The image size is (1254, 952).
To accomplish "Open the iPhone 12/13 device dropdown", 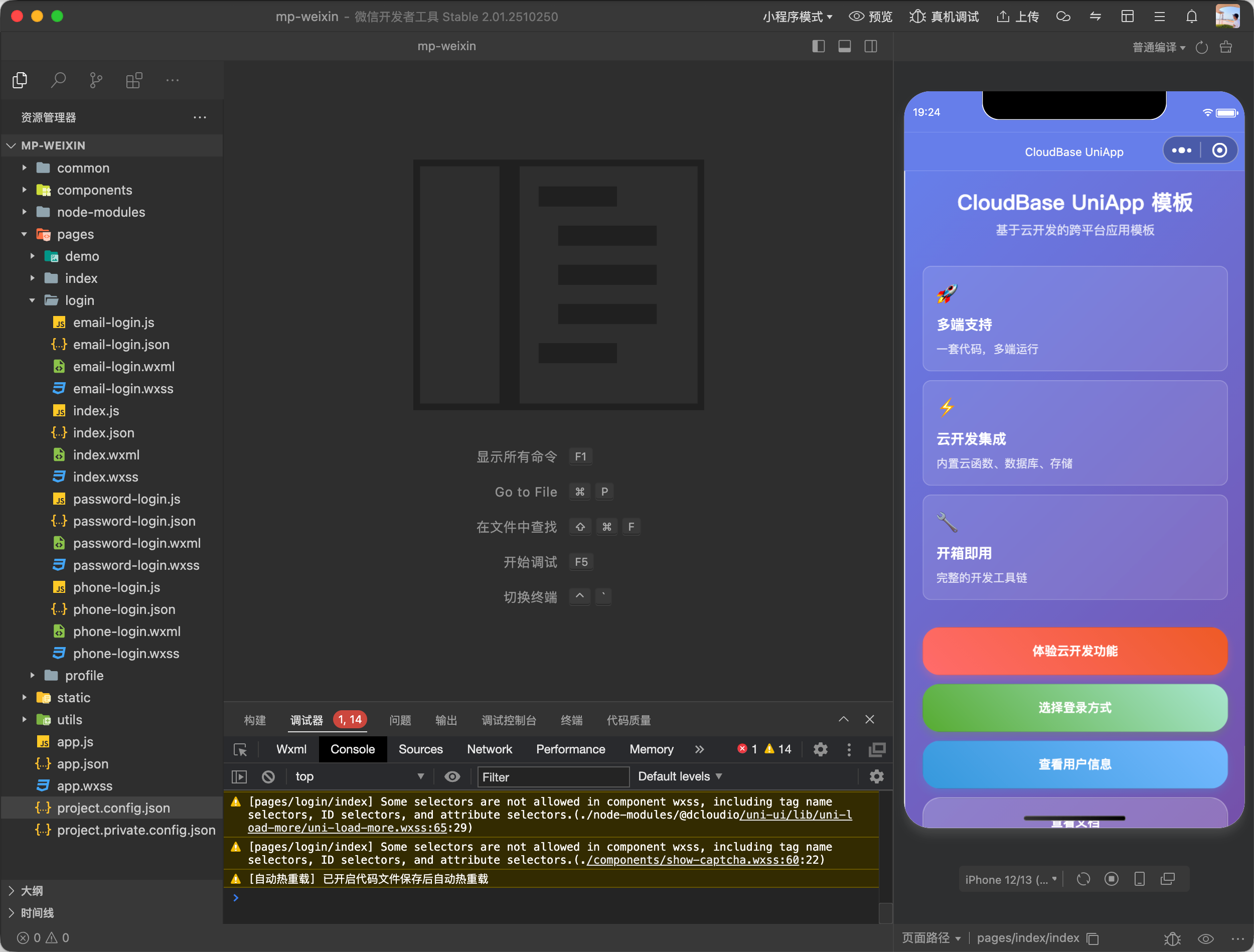I will [x=1010, y=879].
